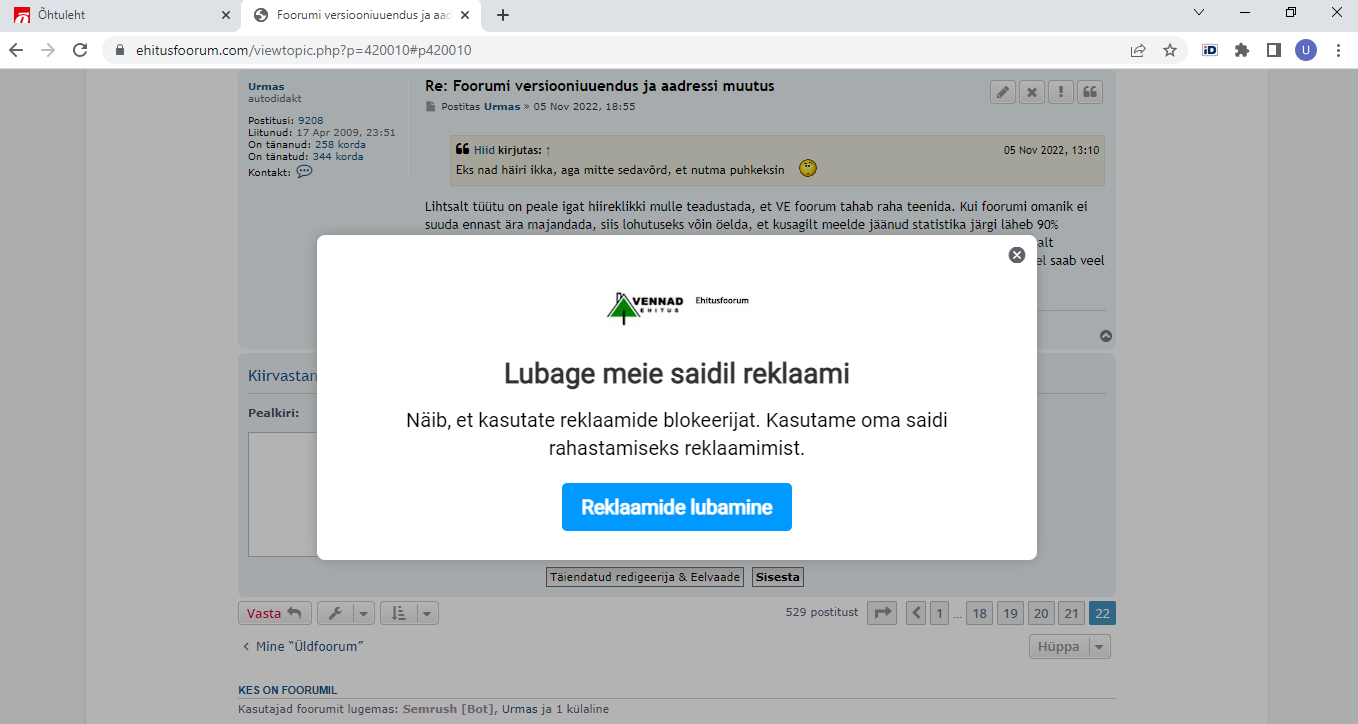Reload the page

(x=79, y=50)
